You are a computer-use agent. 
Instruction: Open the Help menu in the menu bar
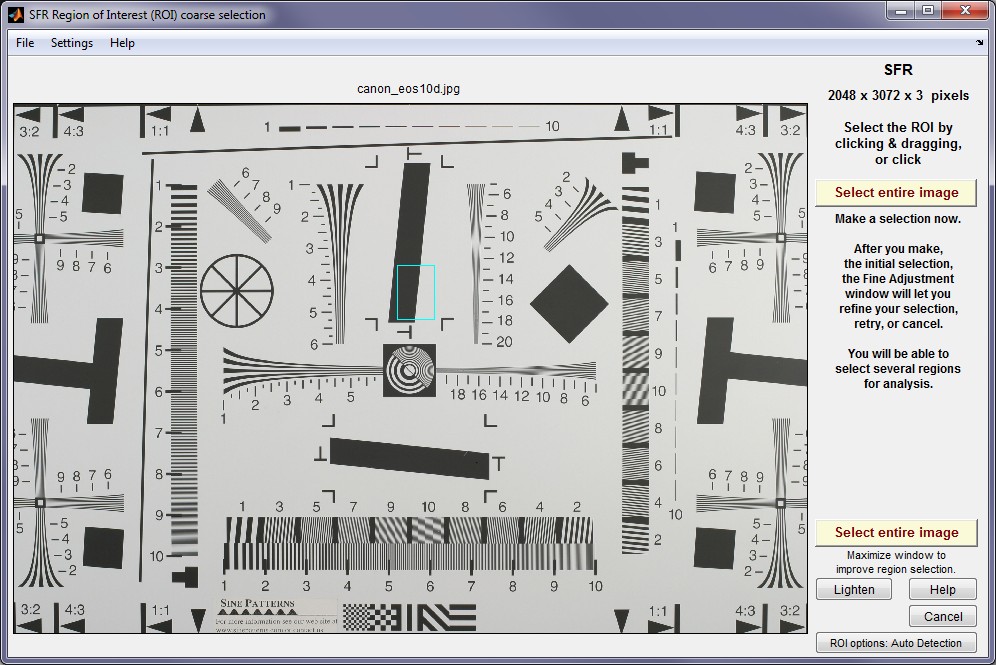pos(122,43)
